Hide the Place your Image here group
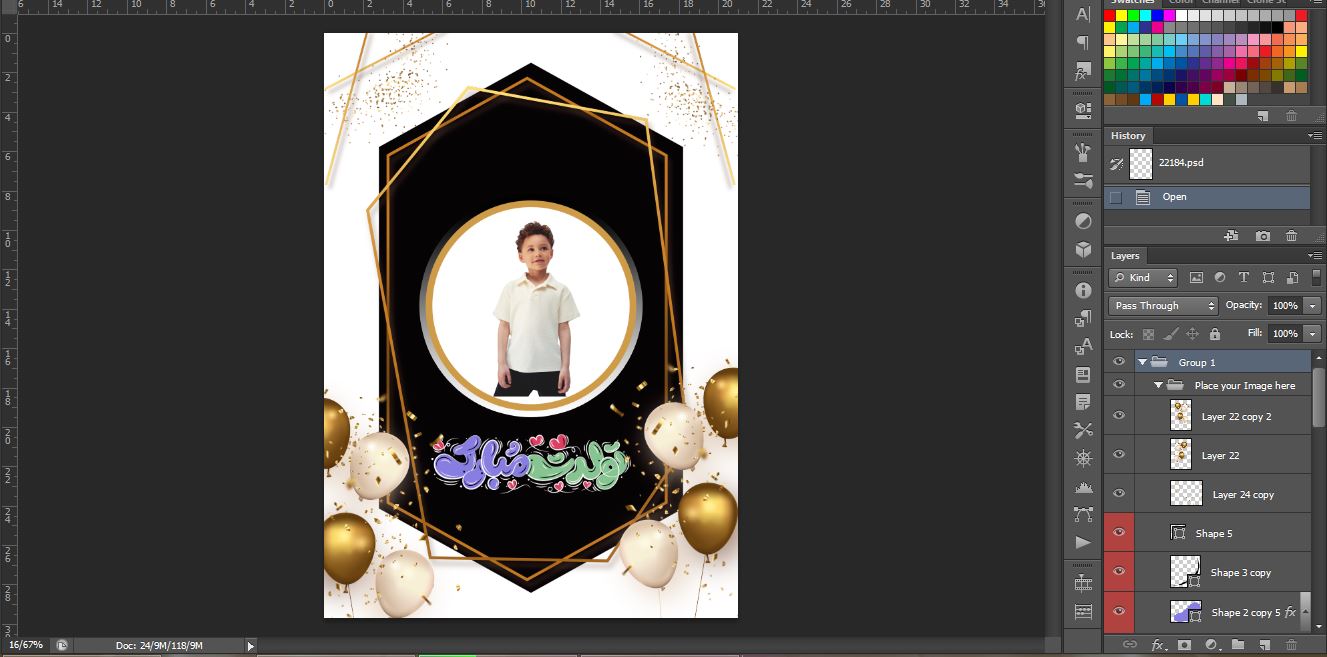This screenshot has width=1327, height=657. click(1119, 385)
